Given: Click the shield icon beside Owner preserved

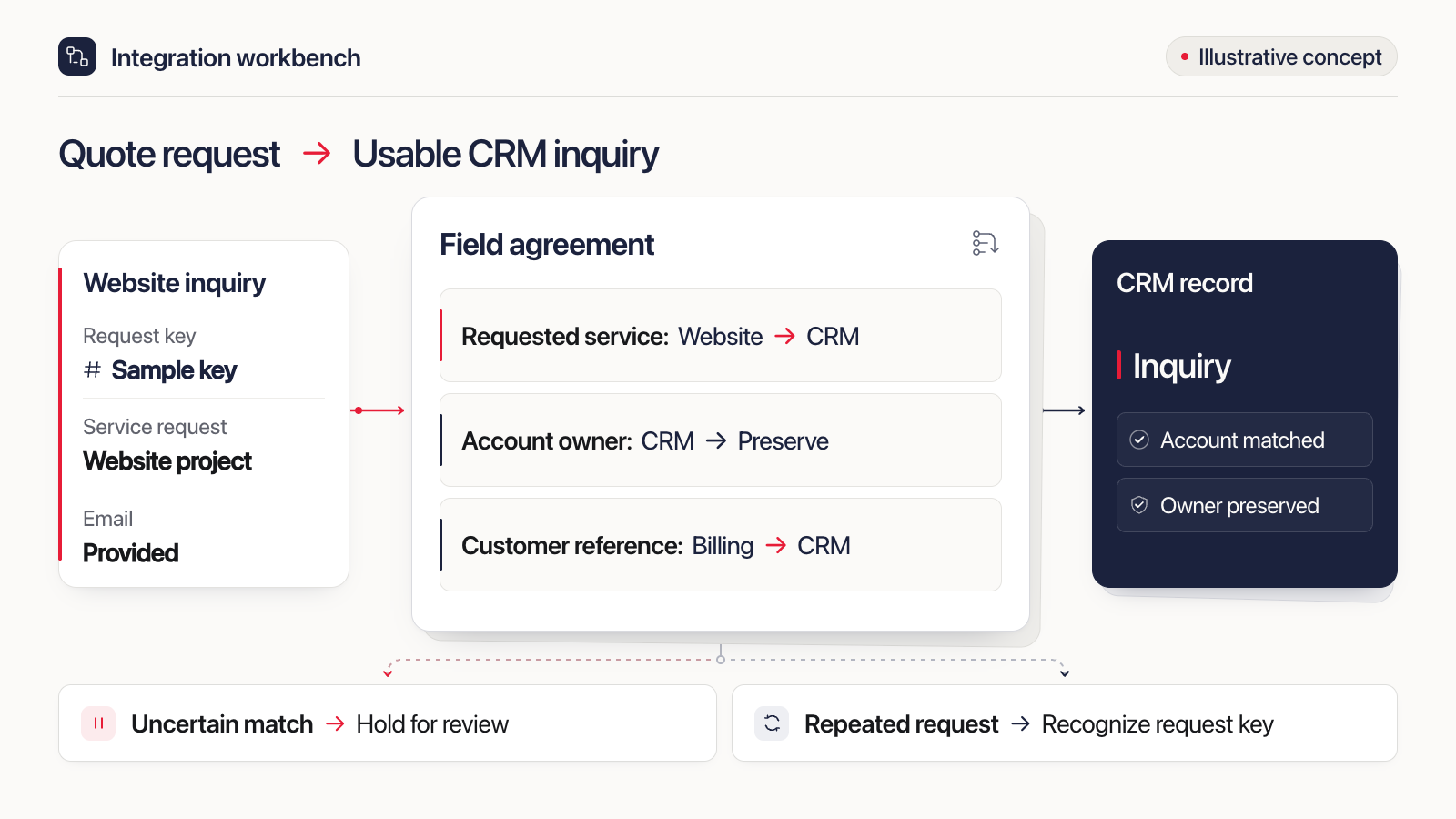Looking at the screenshot, I should pos(1139,505).
